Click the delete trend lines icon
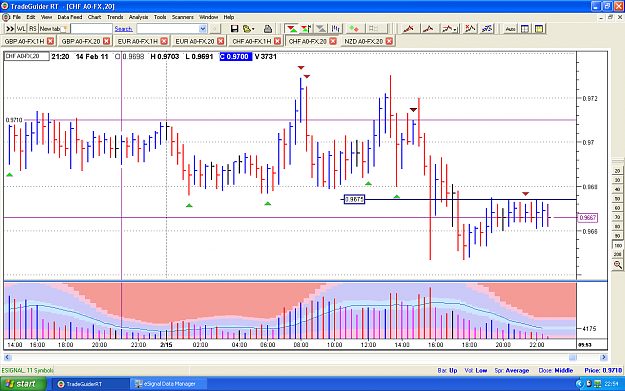The width and height of the screenshot is (625, 391). pos(470,29)
